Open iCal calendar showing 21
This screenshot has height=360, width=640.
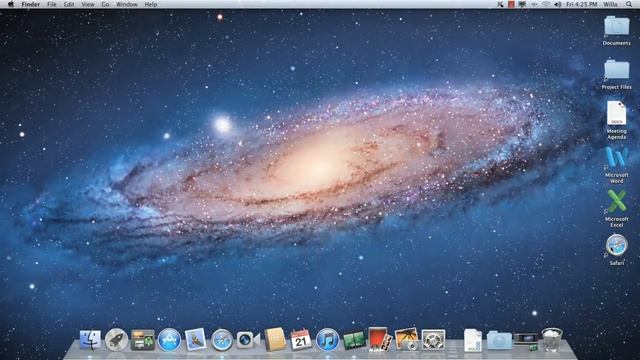click(301, 339)
